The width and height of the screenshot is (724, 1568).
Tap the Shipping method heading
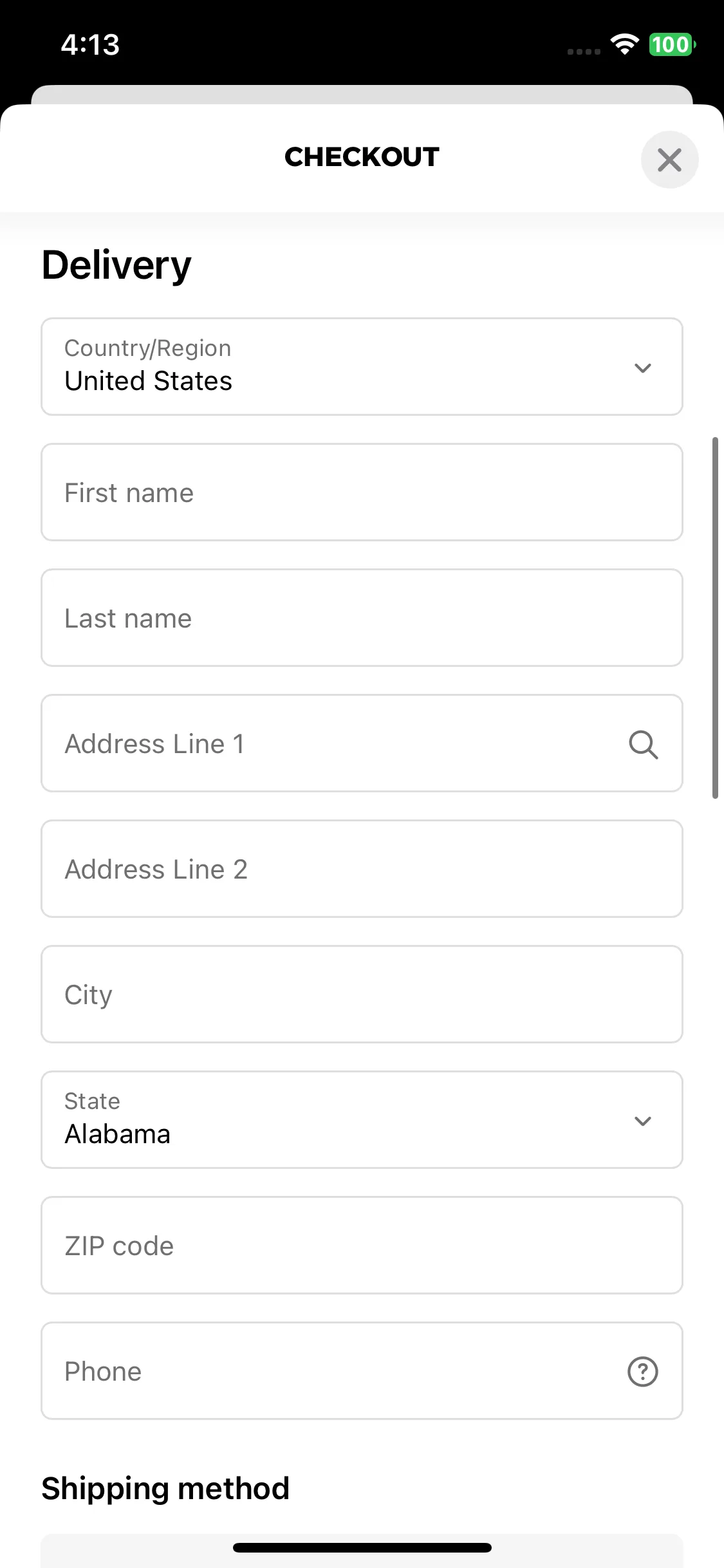point(165,1489)
